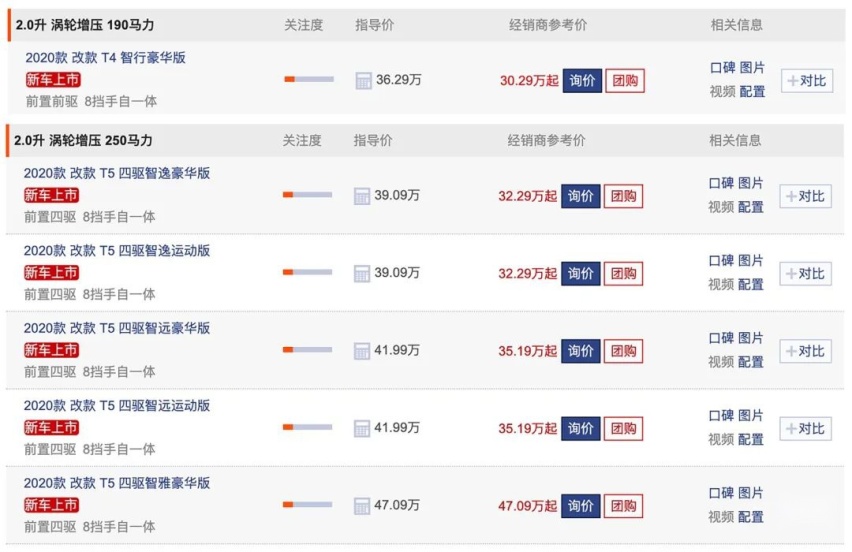Click attention bar of T5 四驱智逸运动版

click(x=308, y=272)
